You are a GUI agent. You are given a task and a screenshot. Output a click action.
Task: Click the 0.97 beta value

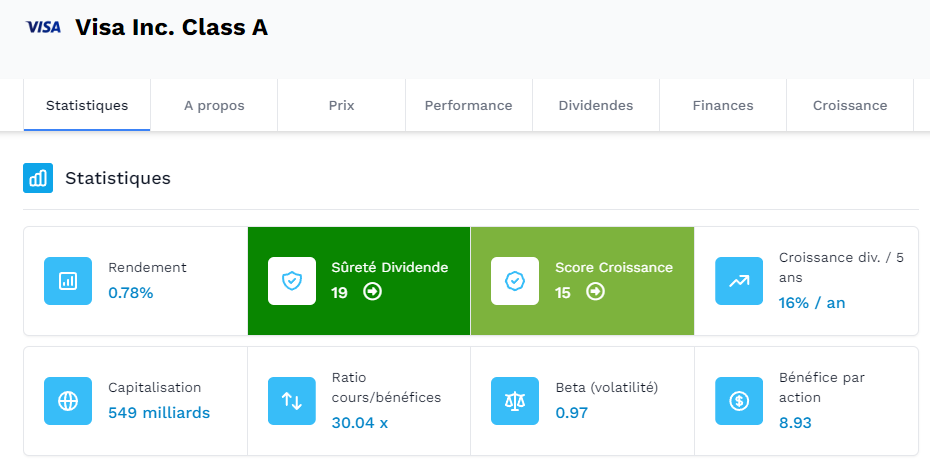pyautogui.click(x=572, y=413)
